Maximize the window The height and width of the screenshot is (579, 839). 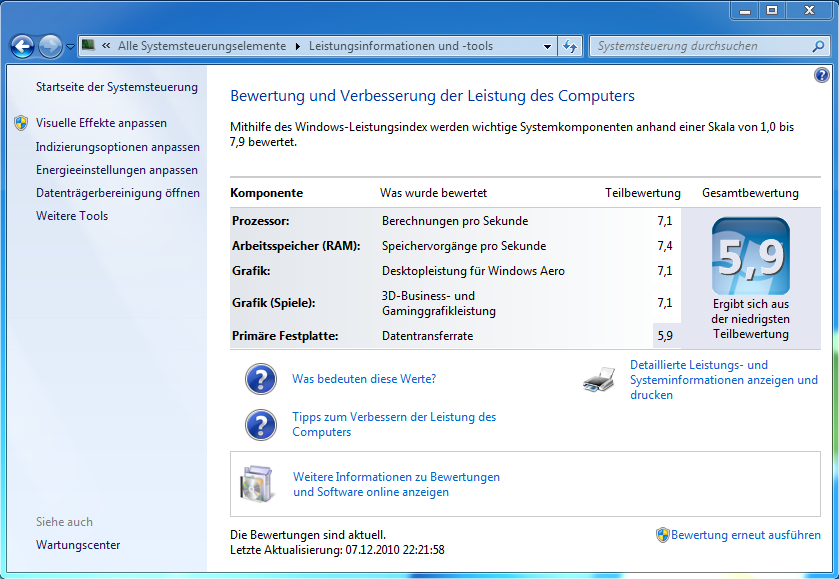click(x=772, y=10)
